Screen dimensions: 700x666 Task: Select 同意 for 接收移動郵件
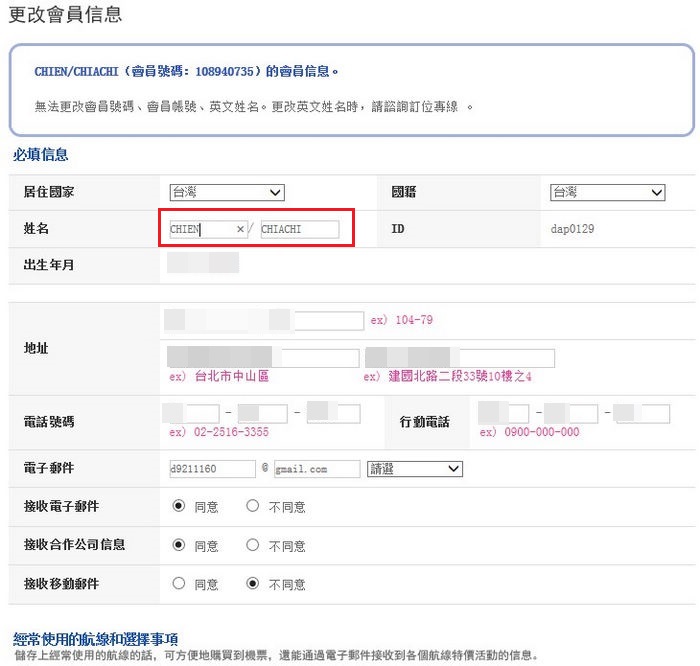pos(179,584)
